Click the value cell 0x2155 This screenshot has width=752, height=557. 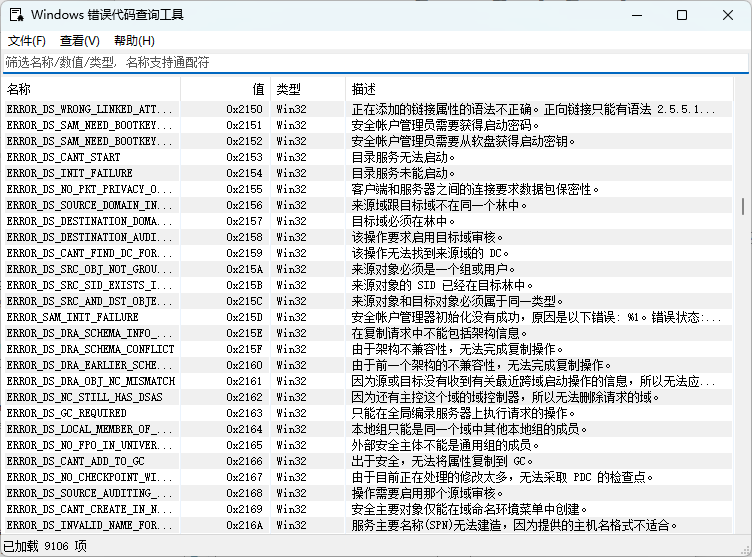click(x=244, y=190)
